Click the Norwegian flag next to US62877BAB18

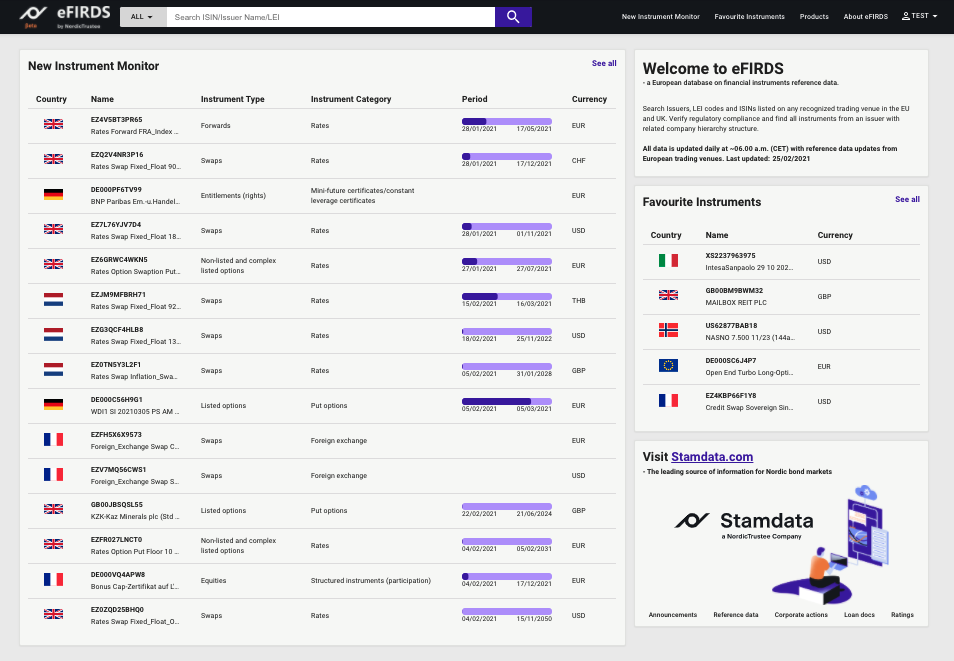pyautogui.click(x=668, y=330)
